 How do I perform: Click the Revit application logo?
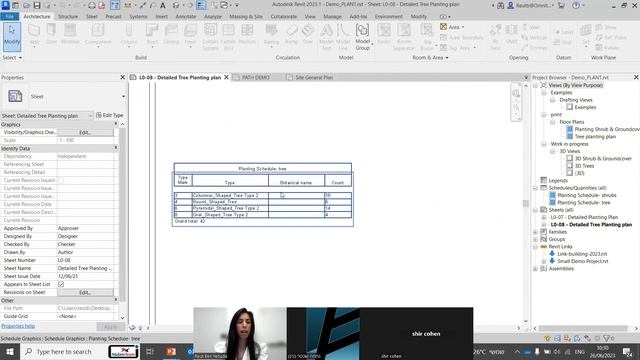(5, 5)
